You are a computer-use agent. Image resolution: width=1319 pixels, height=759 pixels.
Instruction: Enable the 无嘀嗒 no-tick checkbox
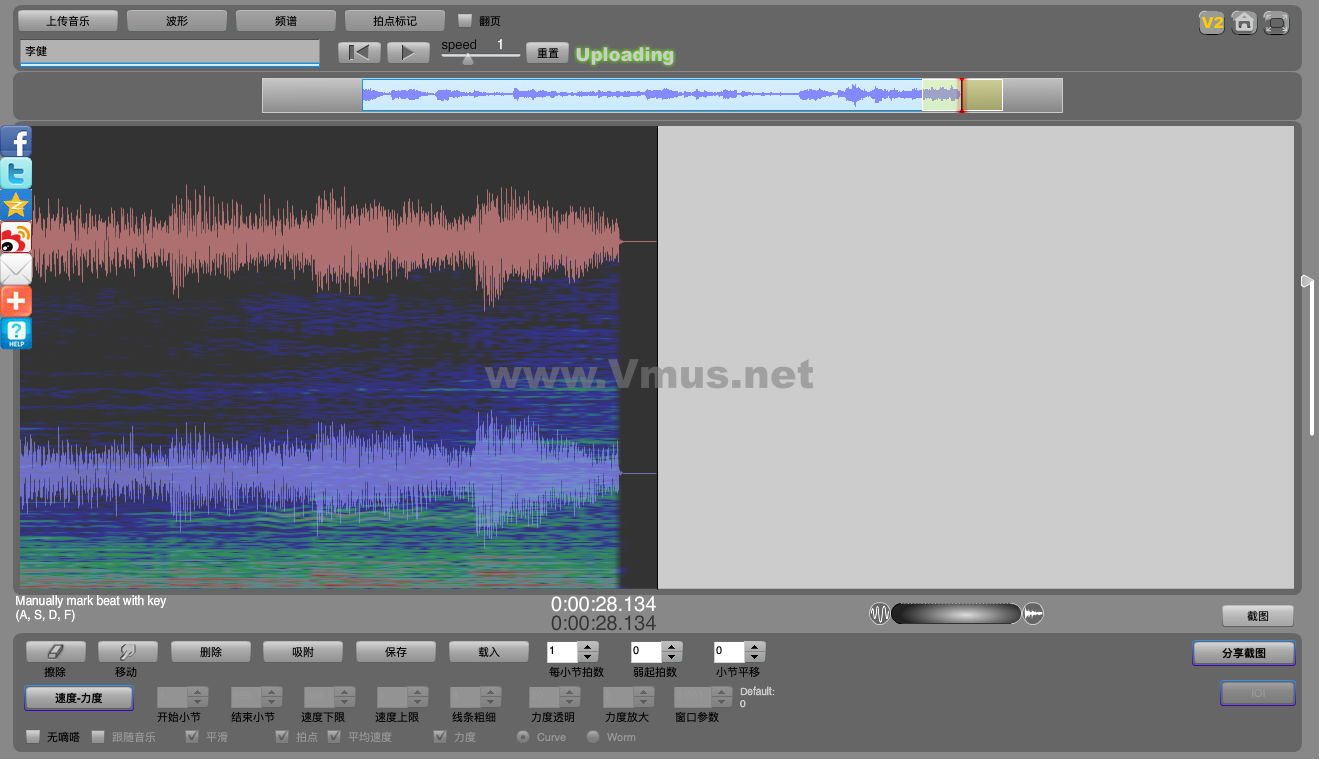click(x=33, y=737)
